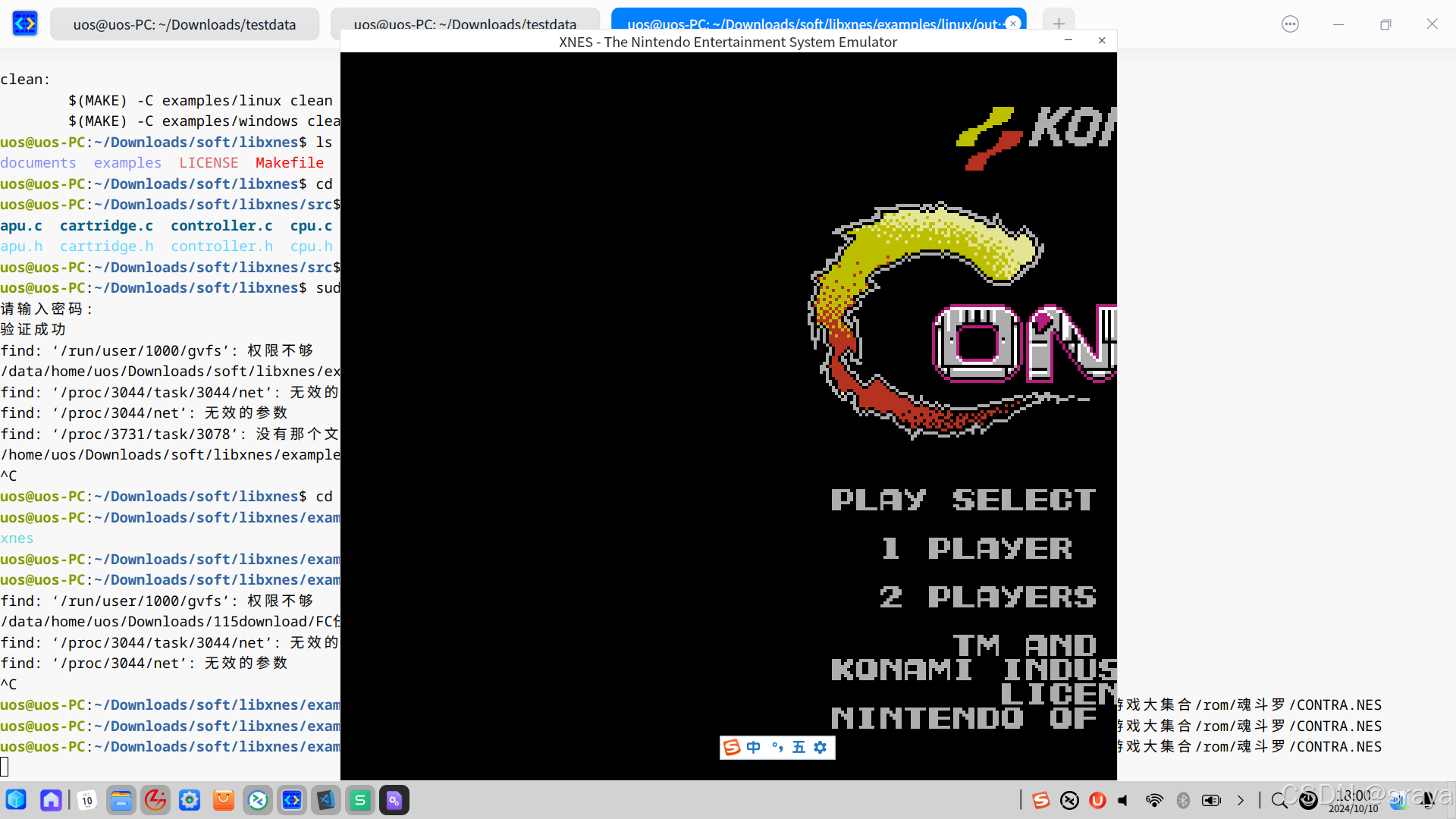Viewport: 1456px width, 819px height.
Task: Open the app store in the dock
Action: coord(223,800)
